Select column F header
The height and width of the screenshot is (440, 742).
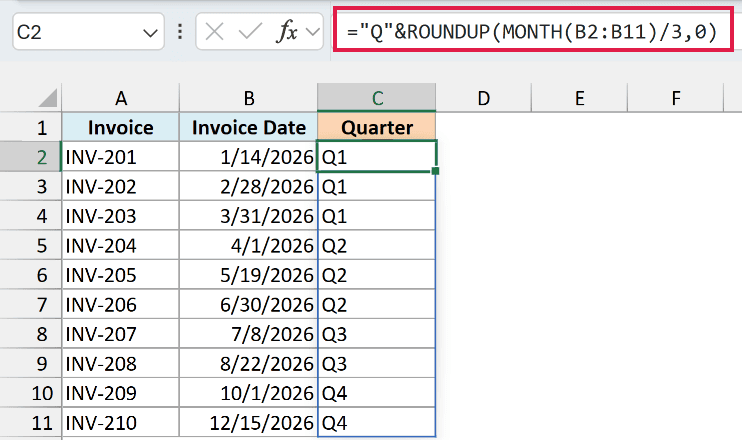[676, 98]
